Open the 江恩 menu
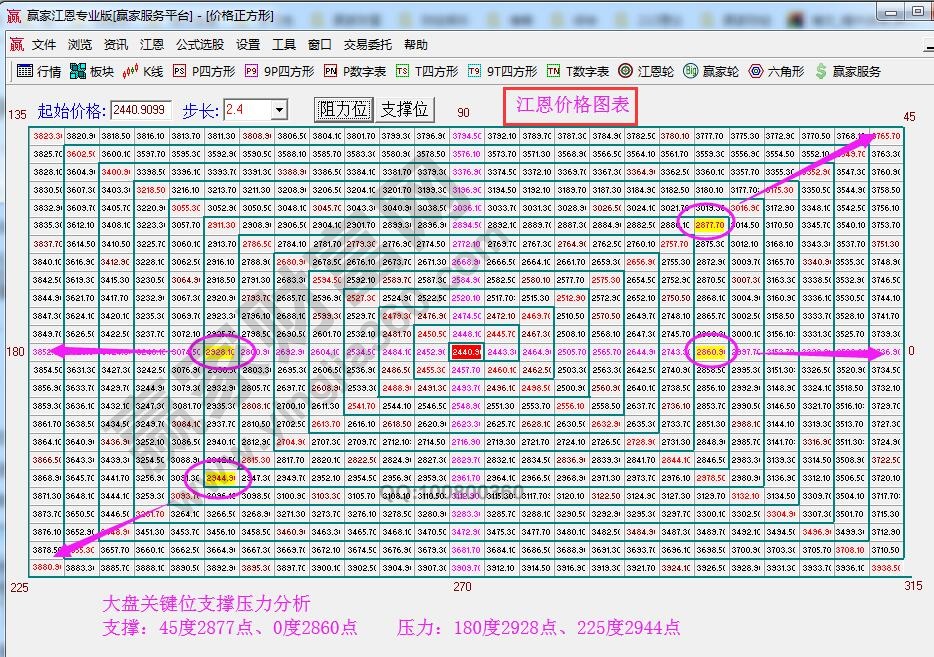 point(152,44)
